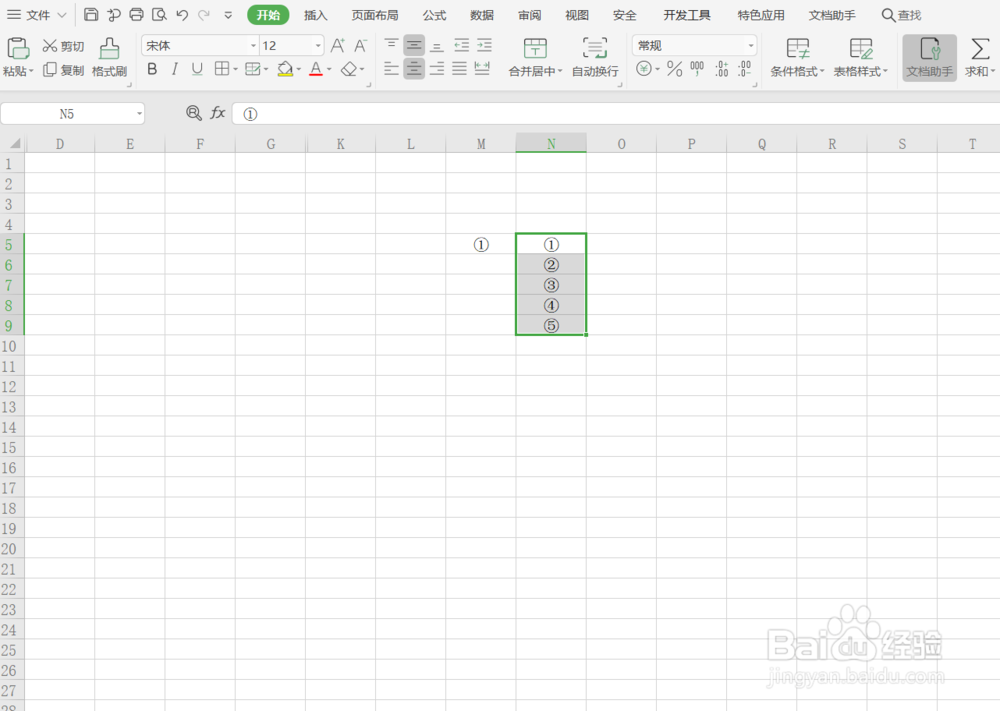Screen dimensions: 1000x711
Task: Click the Undo arrow icon
Action: [x=182, y=14]
